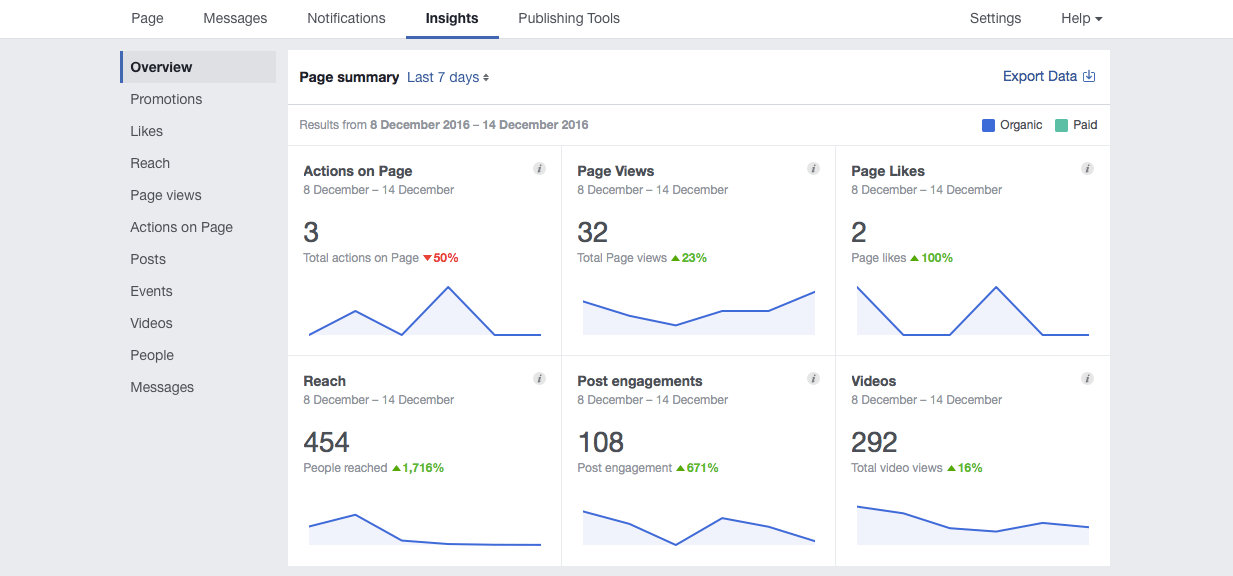Open the Videos card title

(874, 381)
